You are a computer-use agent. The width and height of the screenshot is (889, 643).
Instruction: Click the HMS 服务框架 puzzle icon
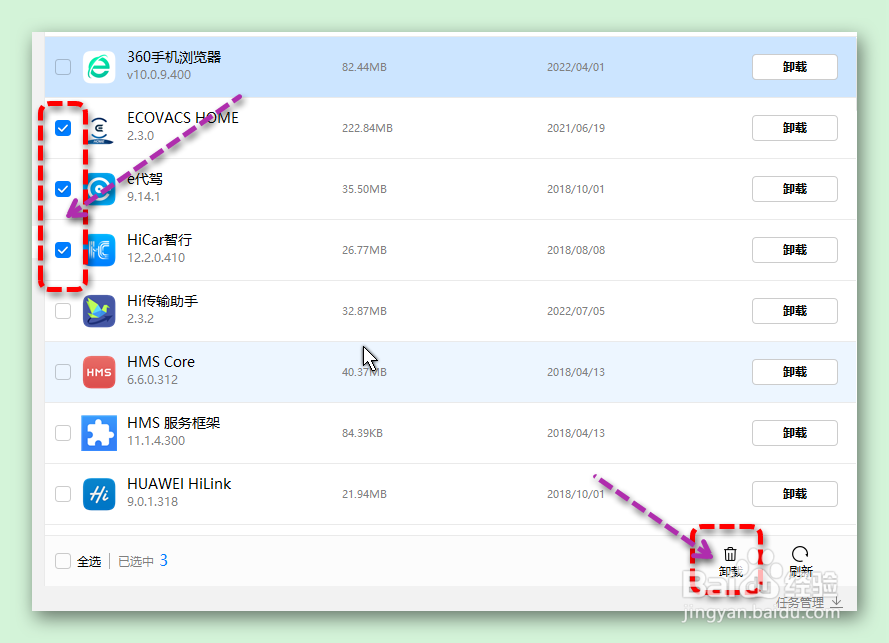99,433
